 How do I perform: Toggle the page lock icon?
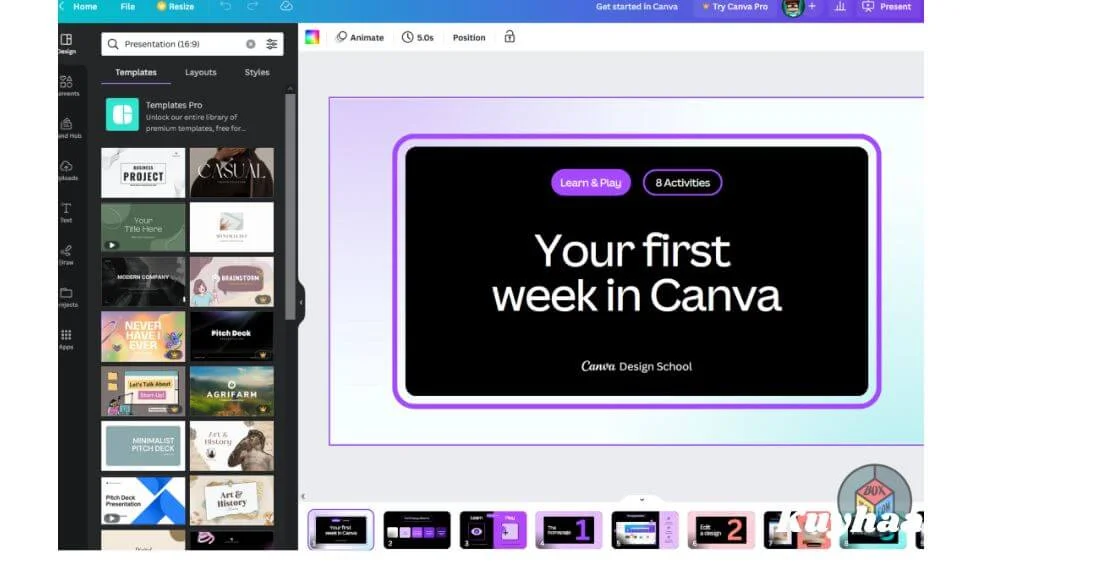tap(509, 36)
